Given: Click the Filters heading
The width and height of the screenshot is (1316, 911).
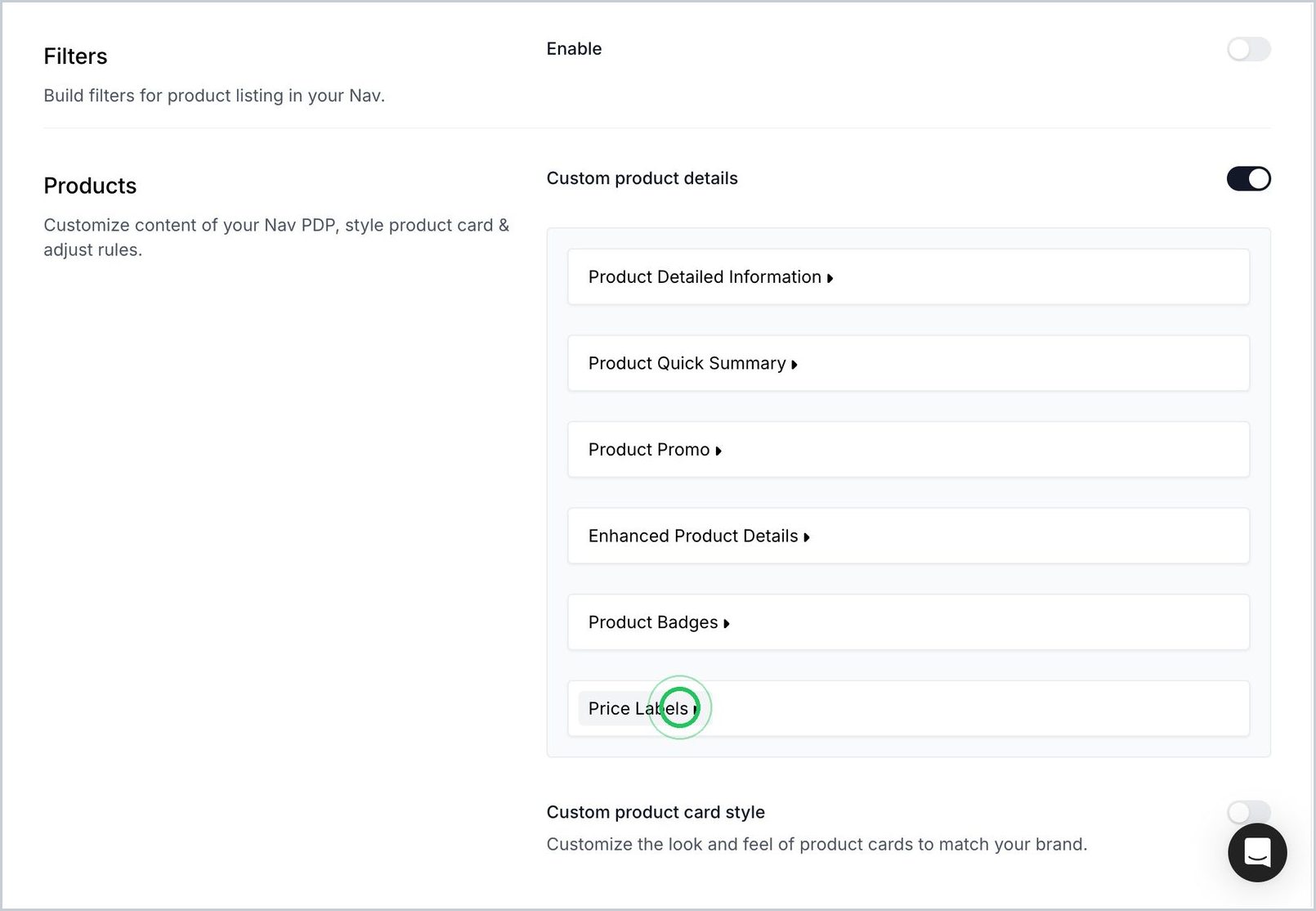Looking at the screenshot, I should (75, 56).
